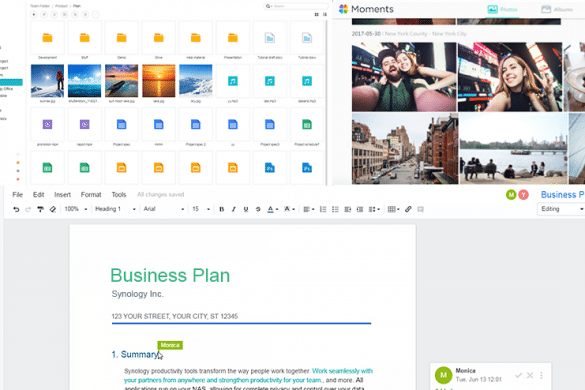This screenshot has width=585, height=390.
Task: Open the mountain climber image thumbnail
Action: click(47, 81)
